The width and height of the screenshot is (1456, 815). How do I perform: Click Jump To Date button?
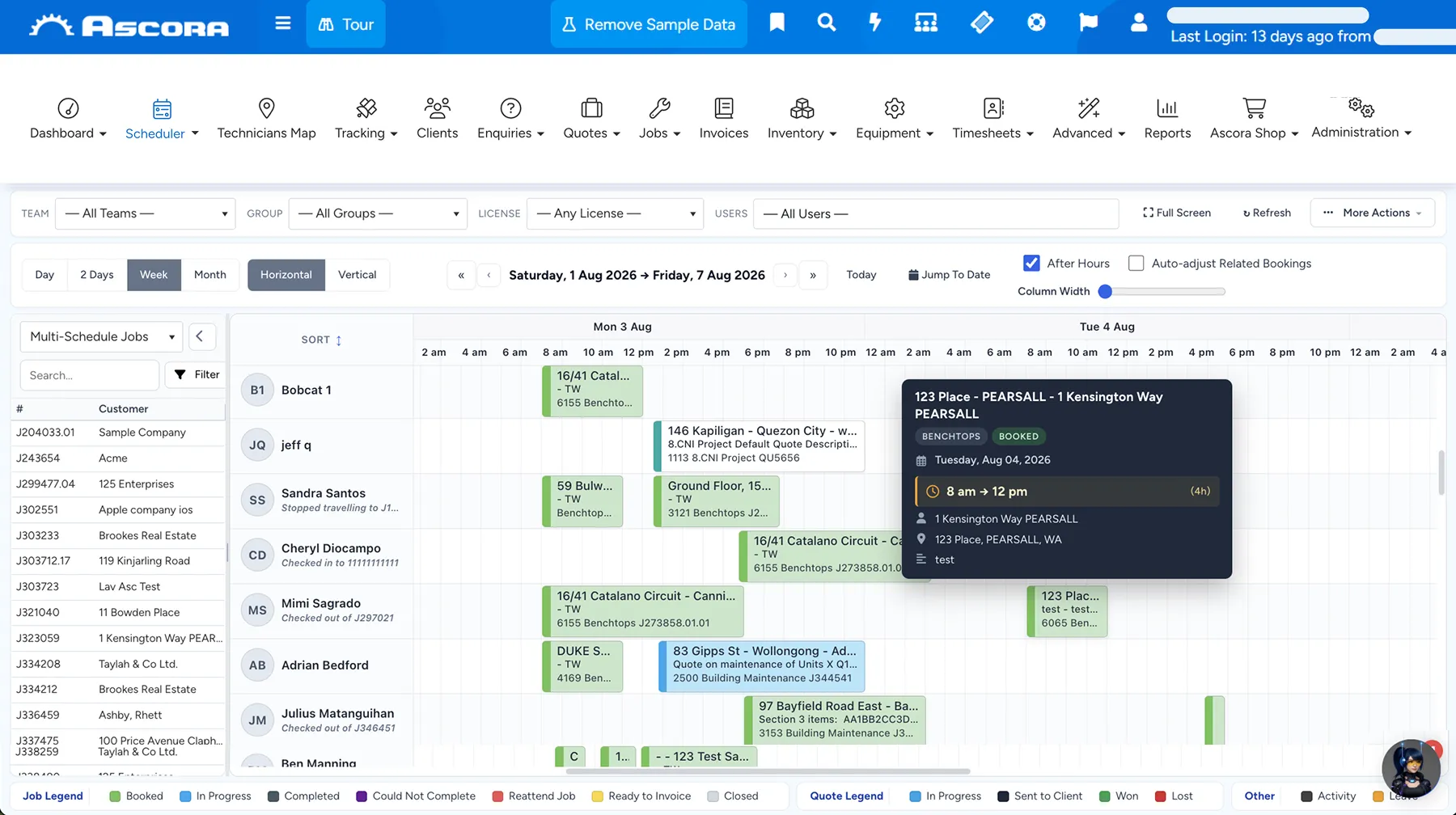[950, 275]
